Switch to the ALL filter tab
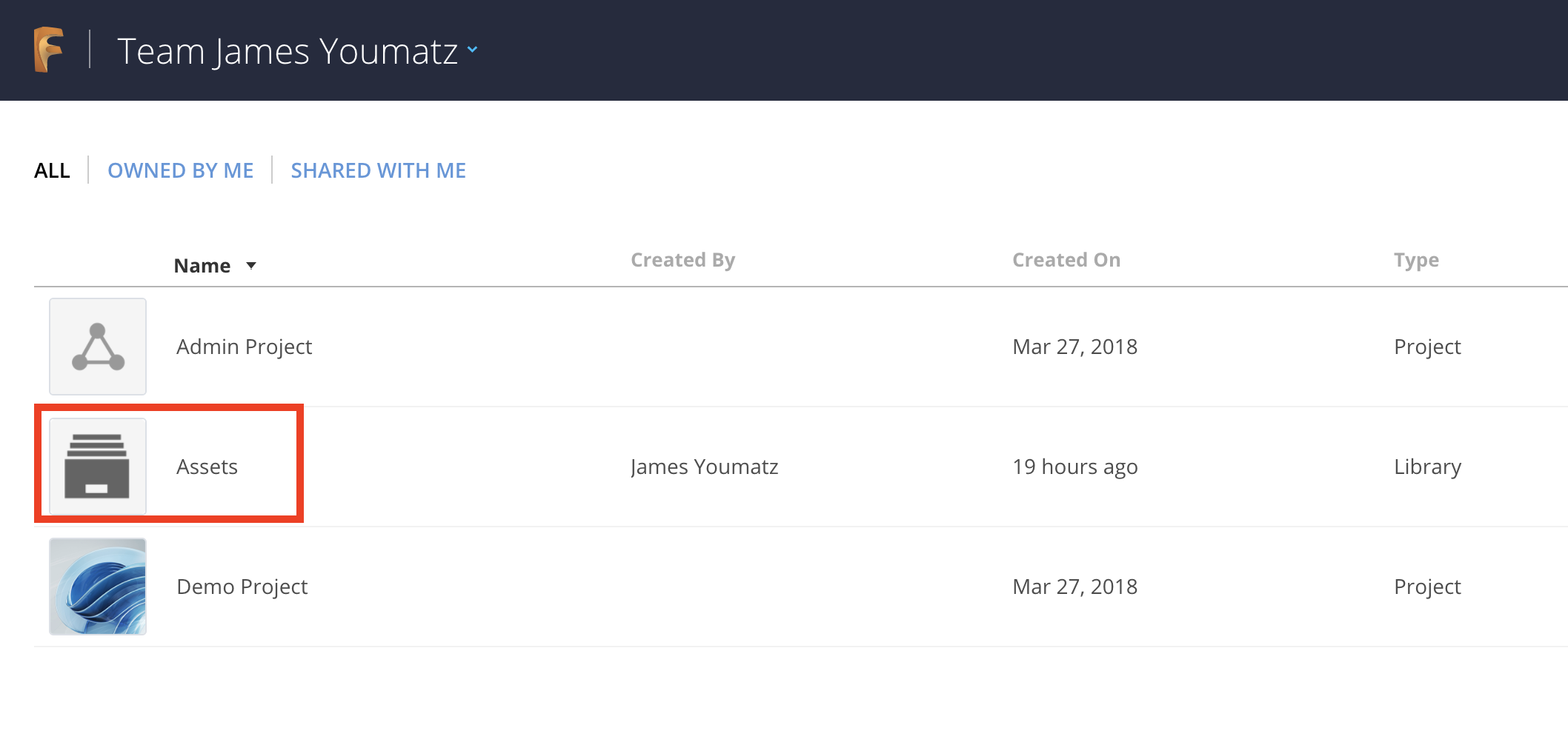The image size is (1568, 748). [52, 170]
